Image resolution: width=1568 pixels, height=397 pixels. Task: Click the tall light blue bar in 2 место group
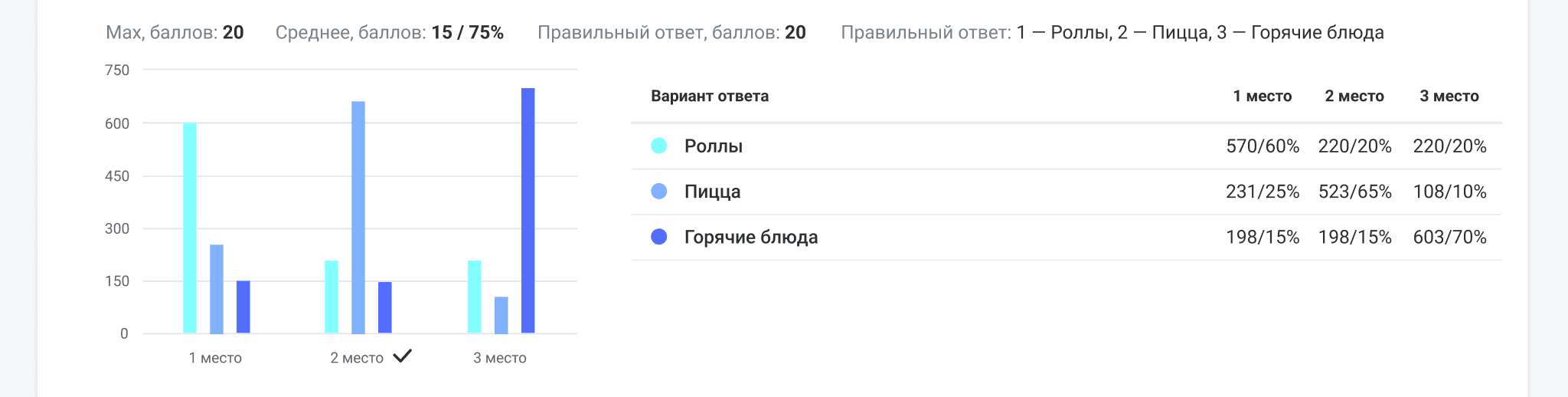(358, 218)
